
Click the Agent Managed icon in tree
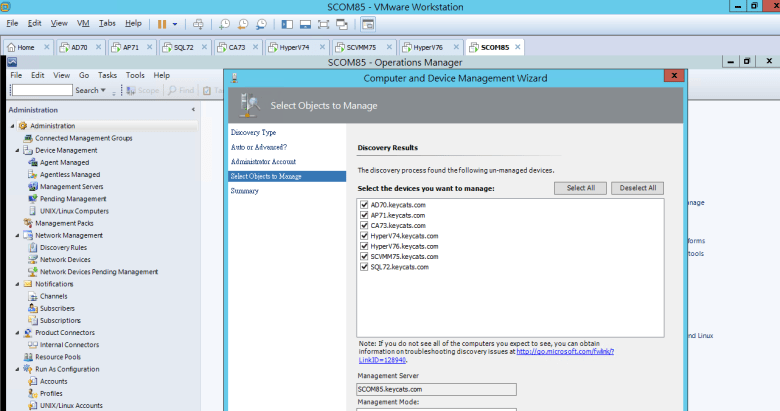33,162
